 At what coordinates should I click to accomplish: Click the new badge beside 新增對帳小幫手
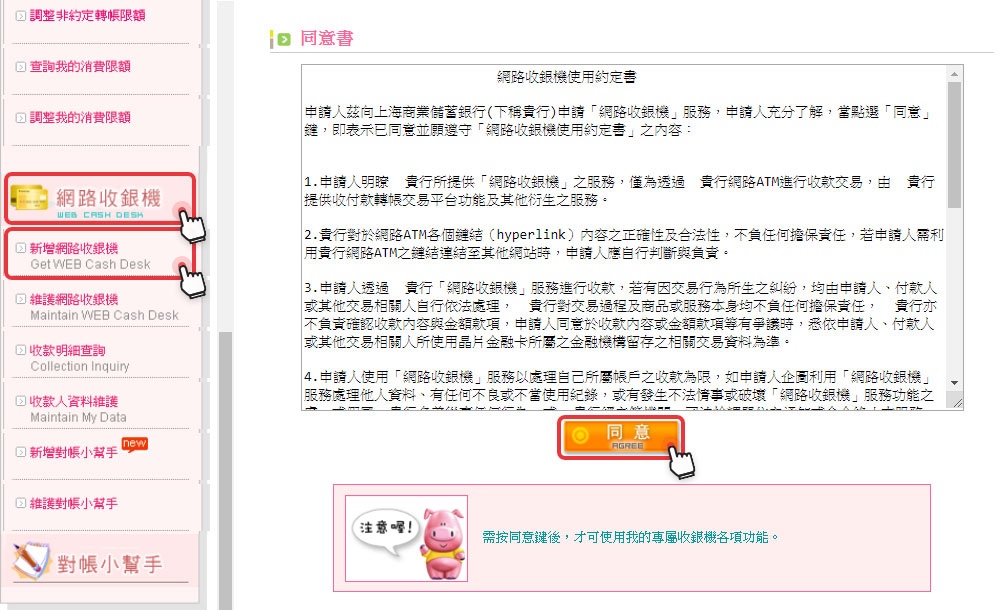click(135, 444)
